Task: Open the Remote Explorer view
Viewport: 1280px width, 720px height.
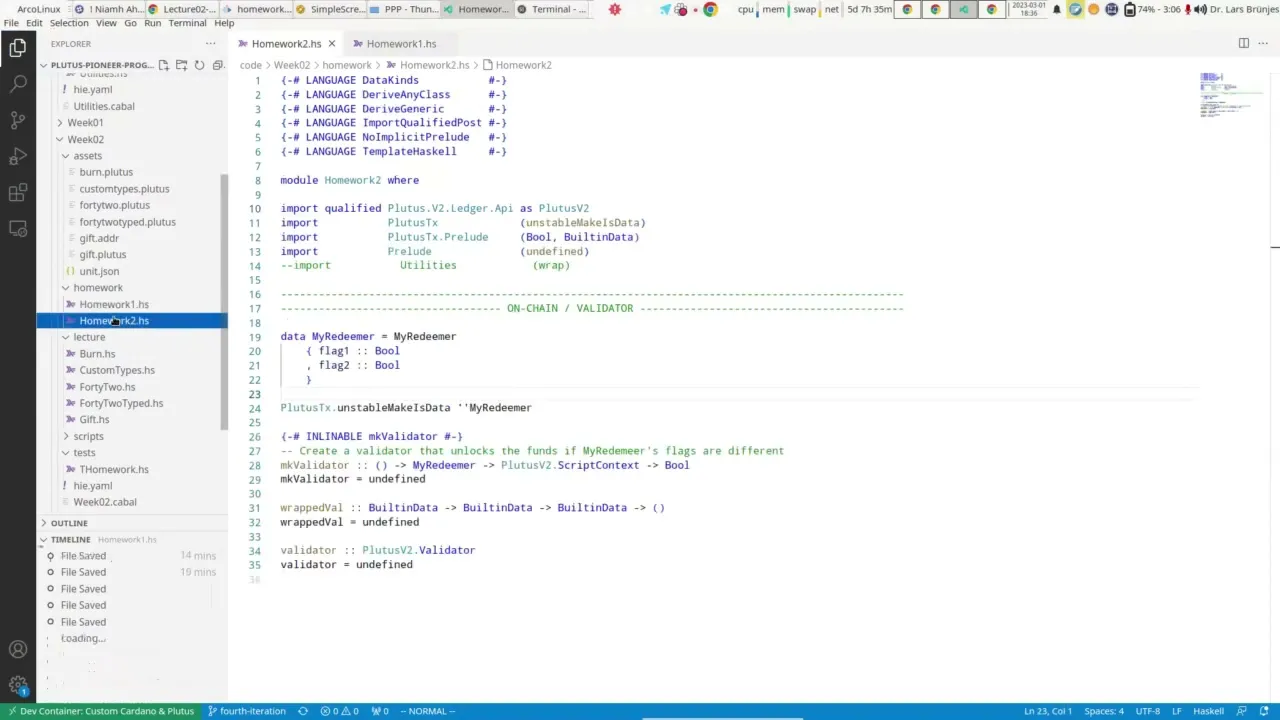Action: click(18, 228)
